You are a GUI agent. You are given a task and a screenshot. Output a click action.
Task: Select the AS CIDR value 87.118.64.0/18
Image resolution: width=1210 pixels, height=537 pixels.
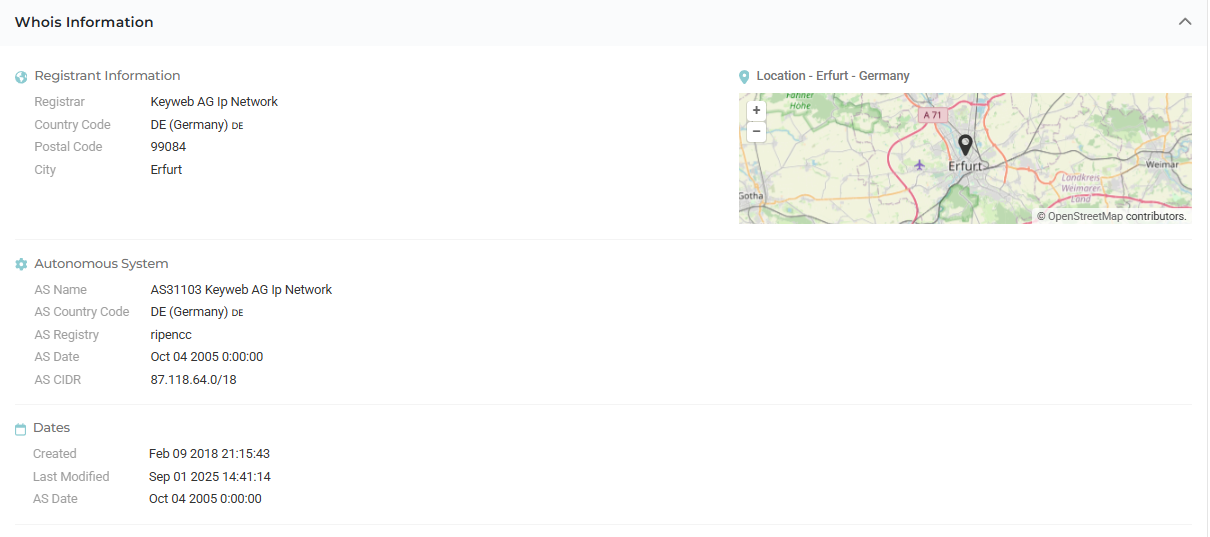(193, 380)
